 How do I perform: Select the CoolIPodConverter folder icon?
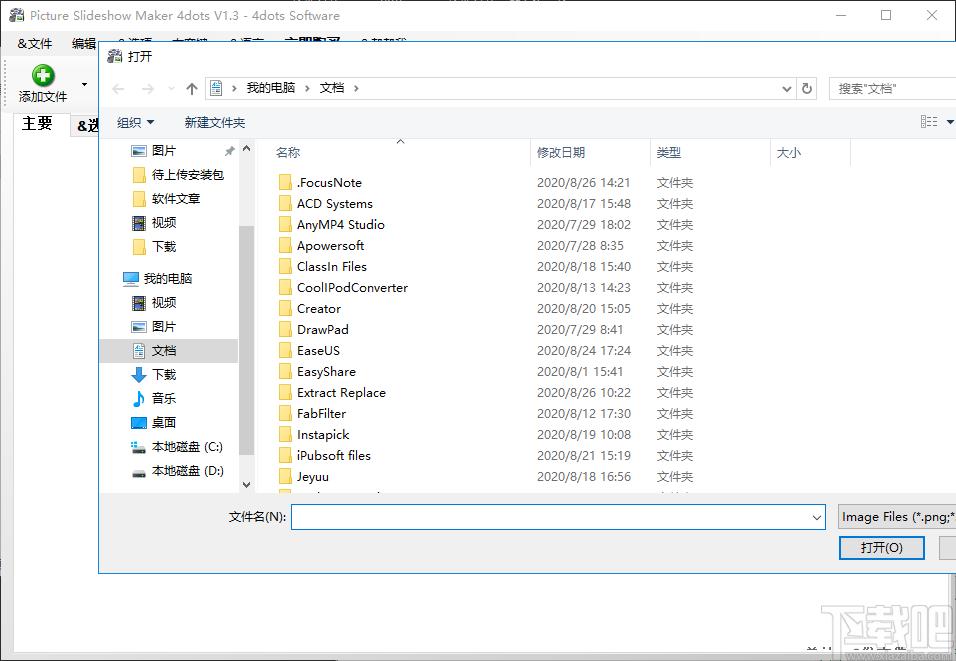pos(285,288)
